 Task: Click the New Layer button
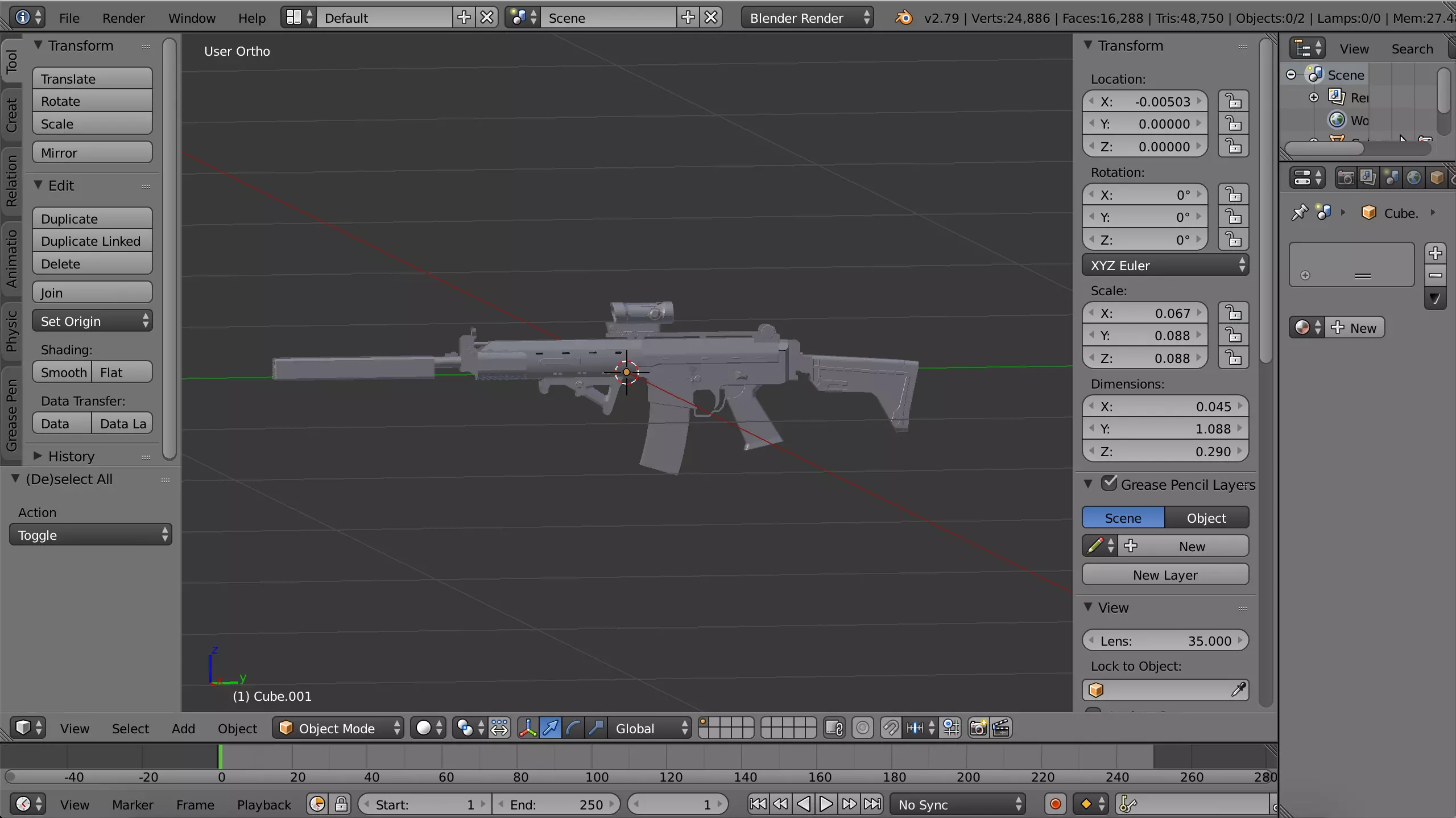[x=1165, y=575]
